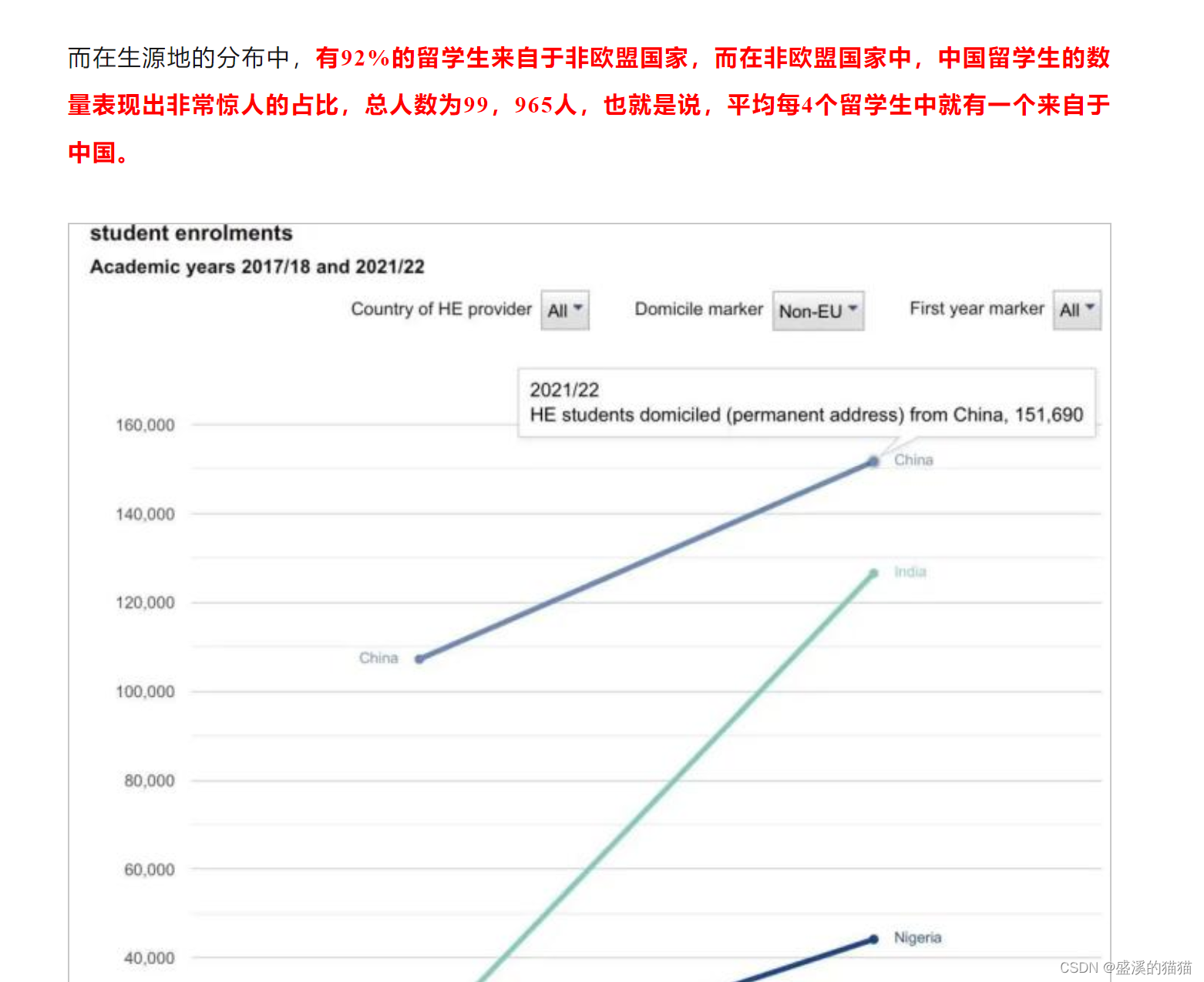Click the tooltip's 2021/22 heading
Screen dimensions: 1204x982
564,390
